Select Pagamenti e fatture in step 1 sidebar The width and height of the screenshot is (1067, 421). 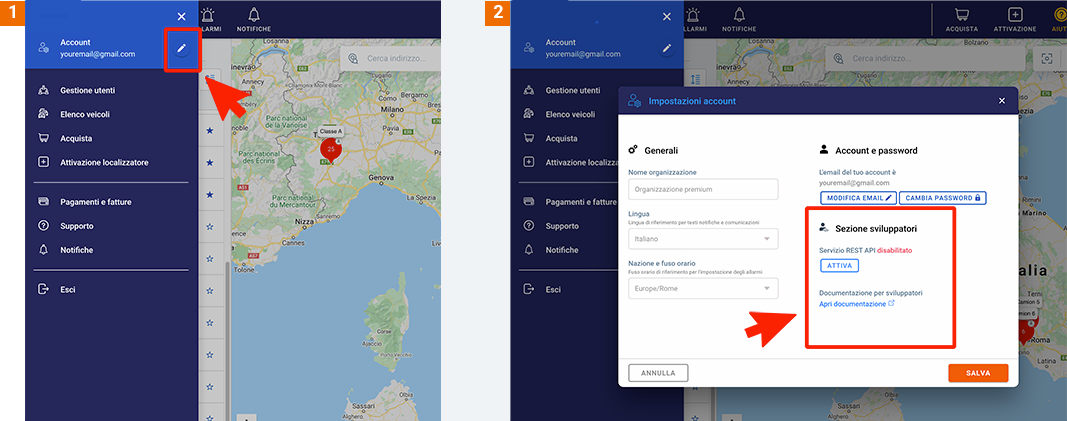click(95, 202)
